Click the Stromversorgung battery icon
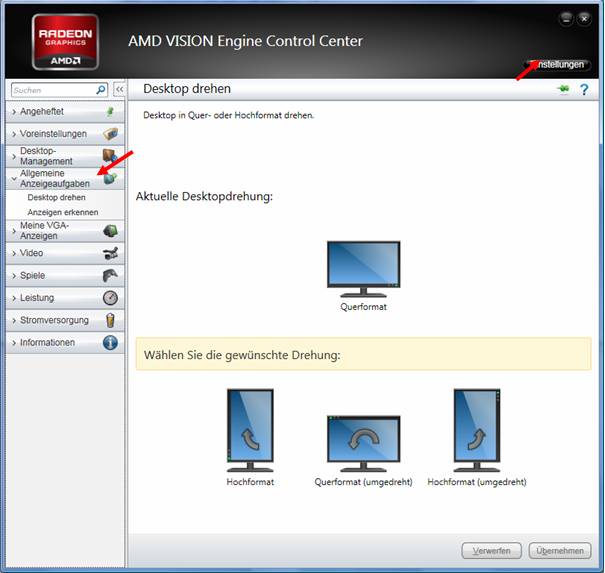 (x=110, y=320)
